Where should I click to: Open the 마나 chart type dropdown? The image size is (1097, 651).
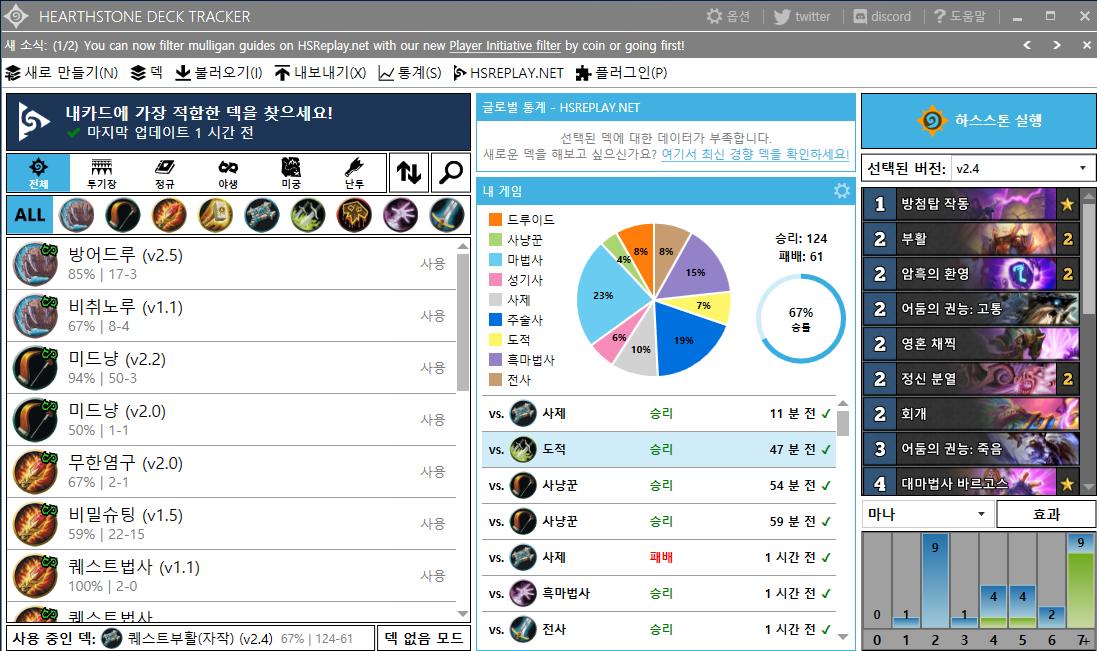pos(928,515)
